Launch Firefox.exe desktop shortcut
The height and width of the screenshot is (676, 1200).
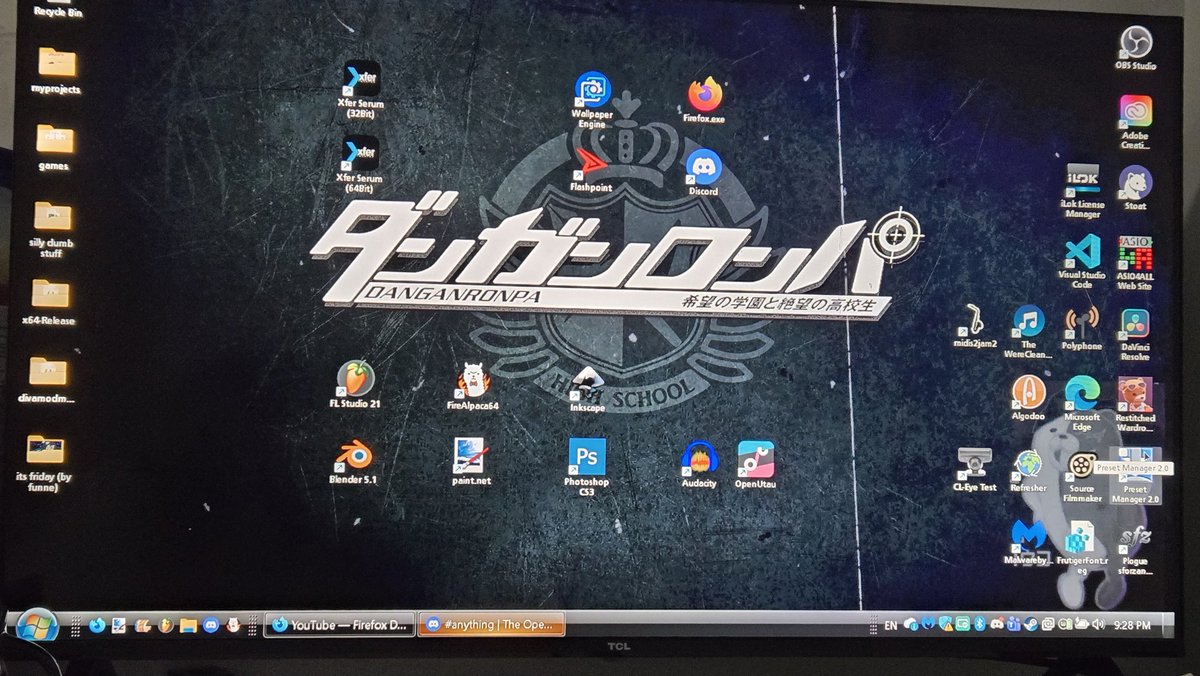click(704, 100)
